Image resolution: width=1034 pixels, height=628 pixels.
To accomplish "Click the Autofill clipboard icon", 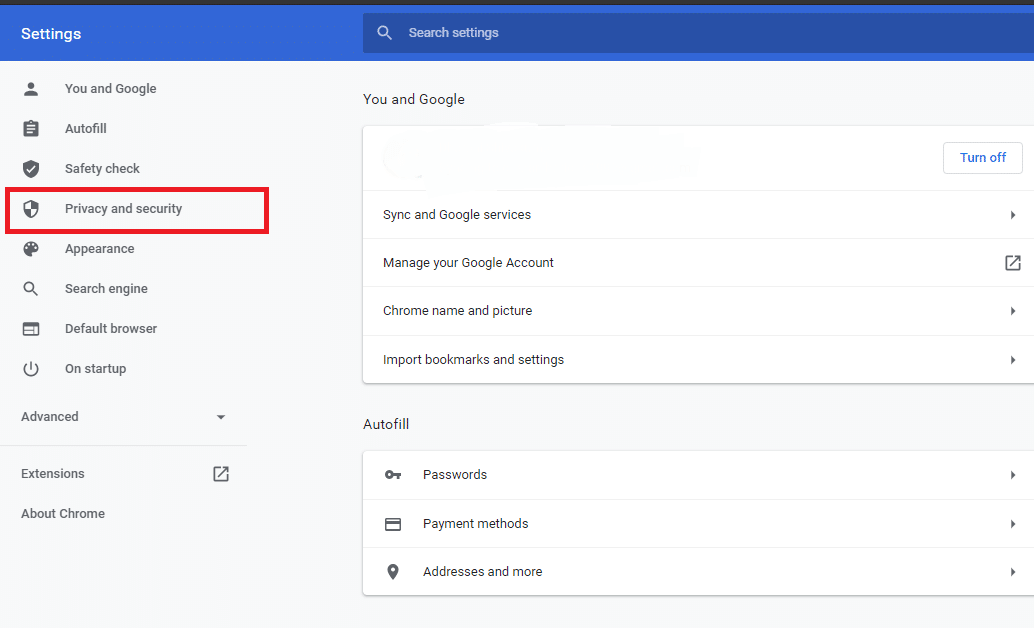I will point(31,129).
